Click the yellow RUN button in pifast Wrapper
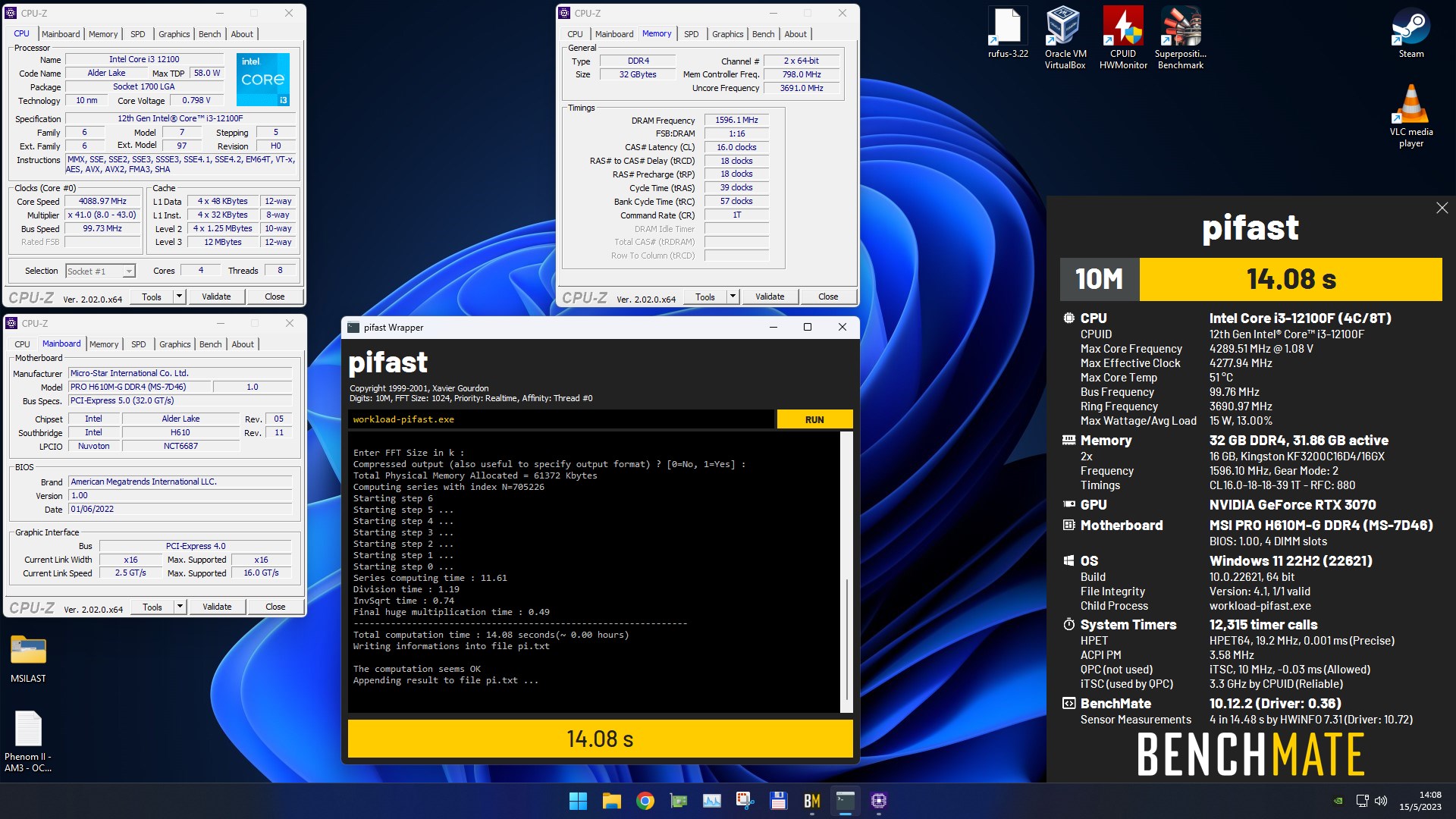The height and width of the screenshot is (819, 1456). tap(814, 419)
